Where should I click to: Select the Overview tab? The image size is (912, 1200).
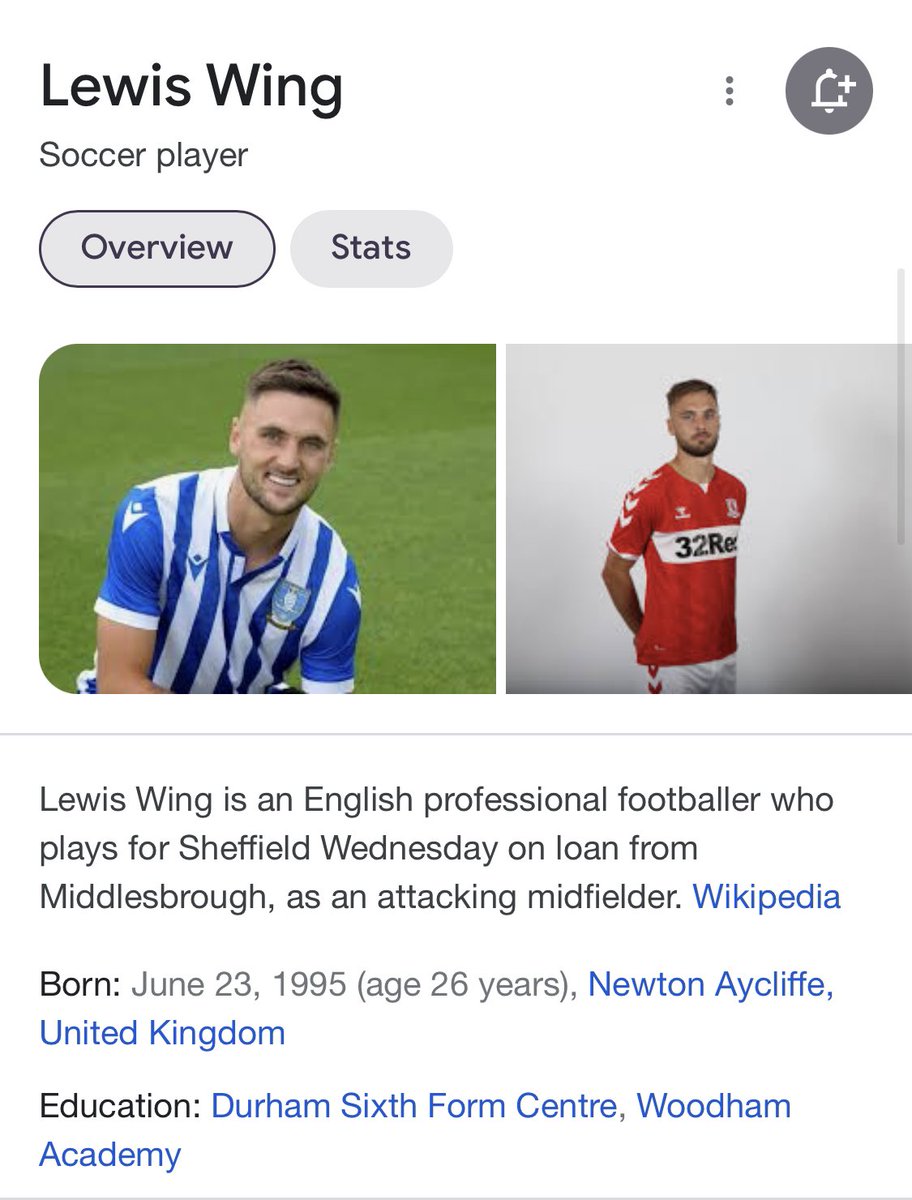point(157,247)
